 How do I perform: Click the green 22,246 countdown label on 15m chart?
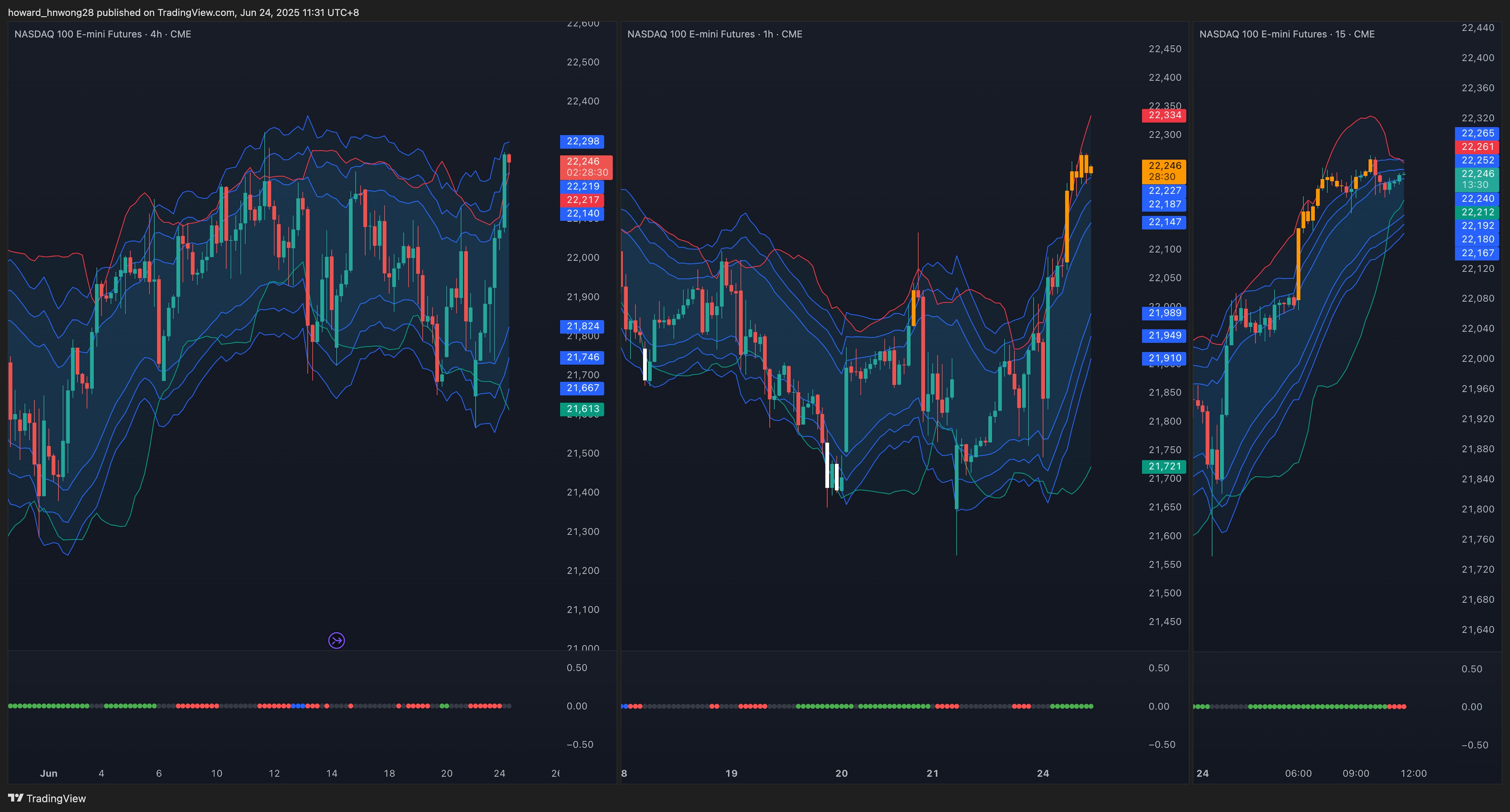(x=1477, y=179)
